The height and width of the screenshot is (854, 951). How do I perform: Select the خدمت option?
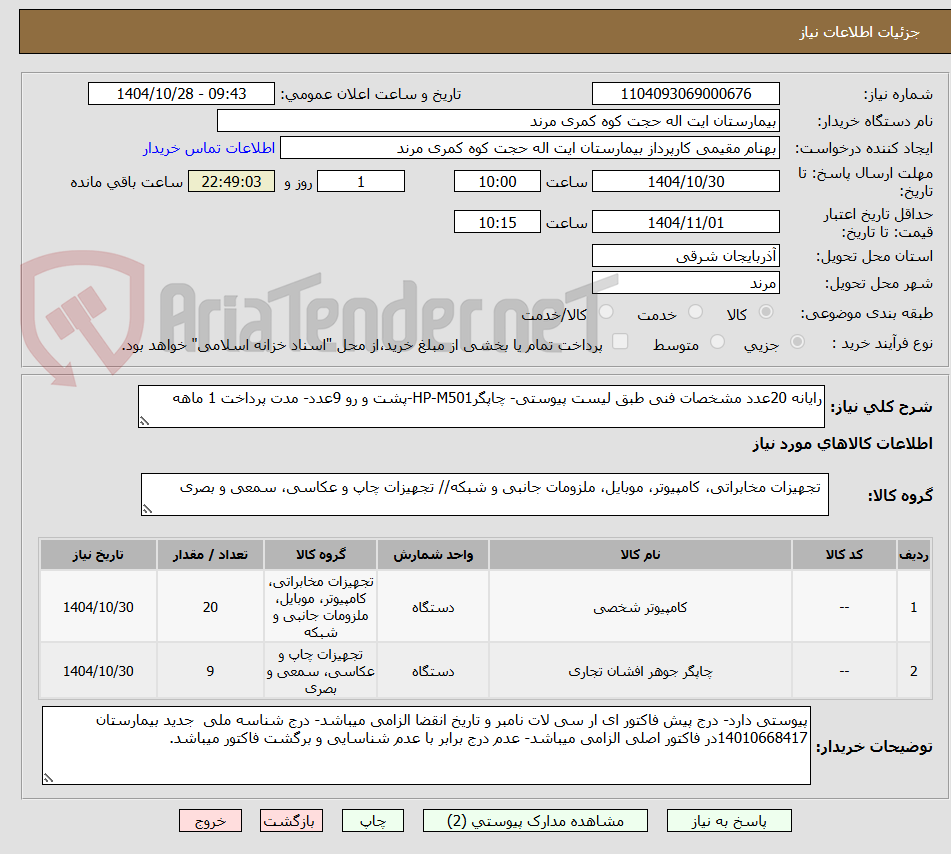pyautogui.click(x=694, y=312)
